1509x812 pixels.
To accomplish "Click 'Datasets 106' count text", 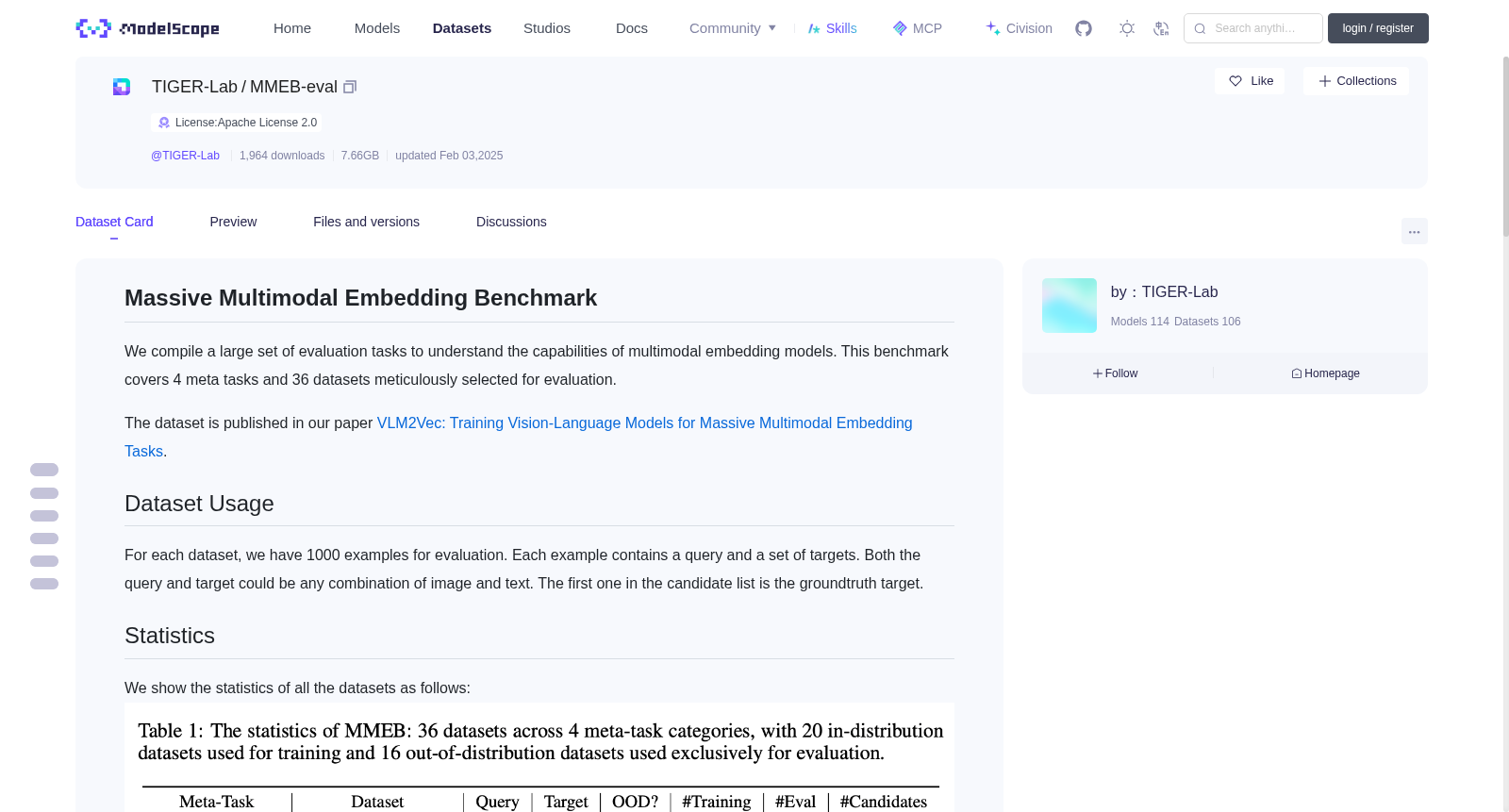I will click(x=1207, y=322).
